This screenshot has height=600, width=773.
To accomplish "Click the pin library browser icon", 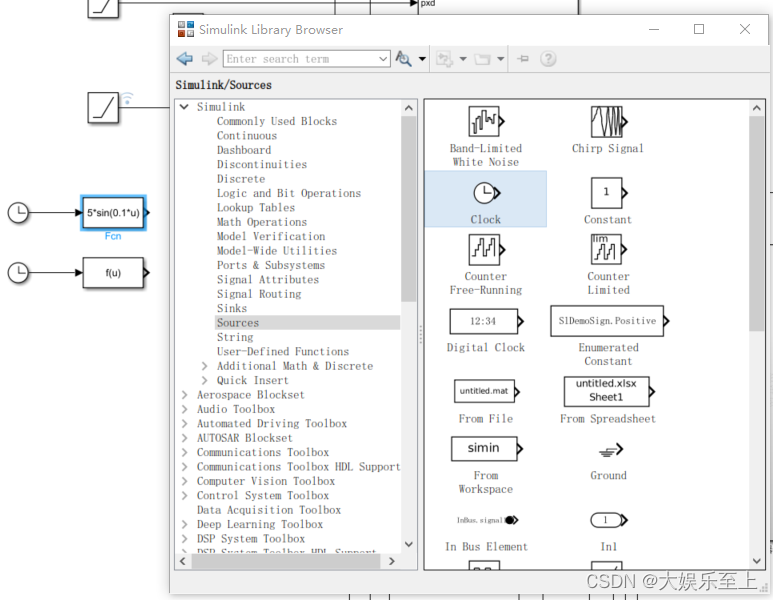I will pos(523,59).
